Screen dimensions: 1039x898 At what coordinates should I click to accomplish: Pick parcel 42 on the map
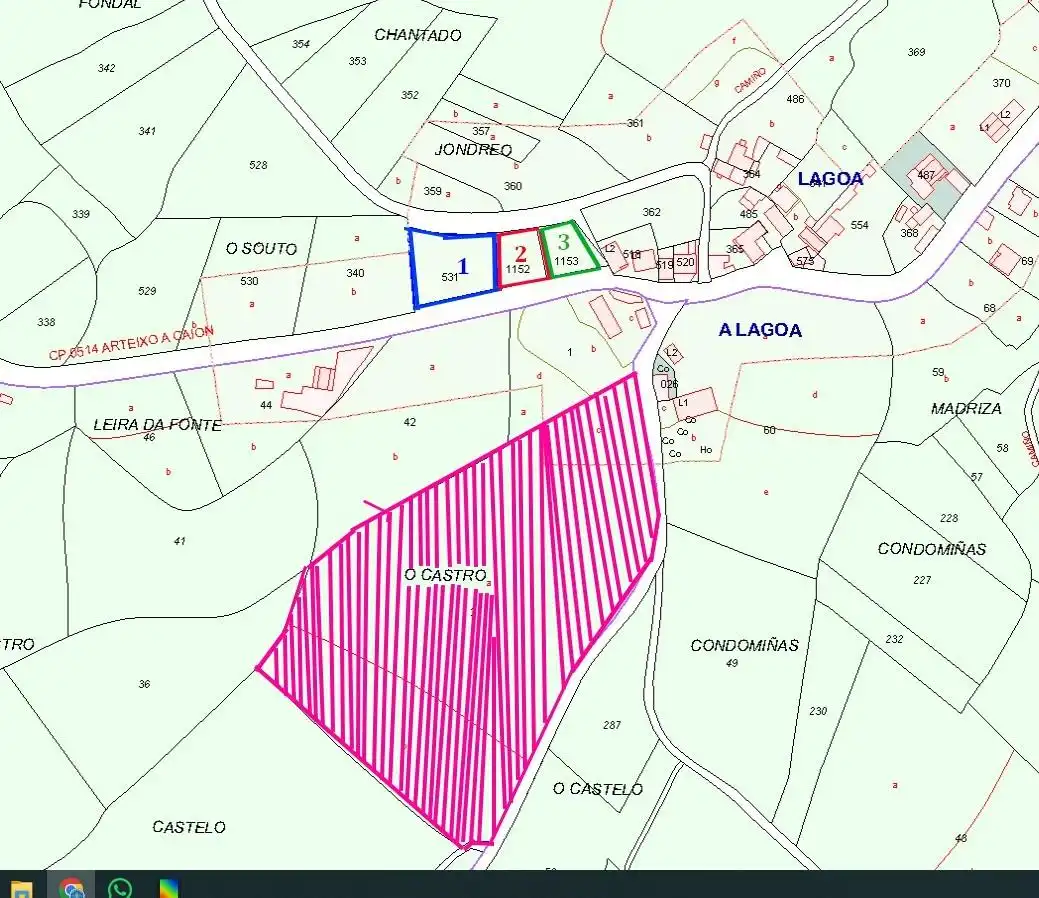click(410, 422)
